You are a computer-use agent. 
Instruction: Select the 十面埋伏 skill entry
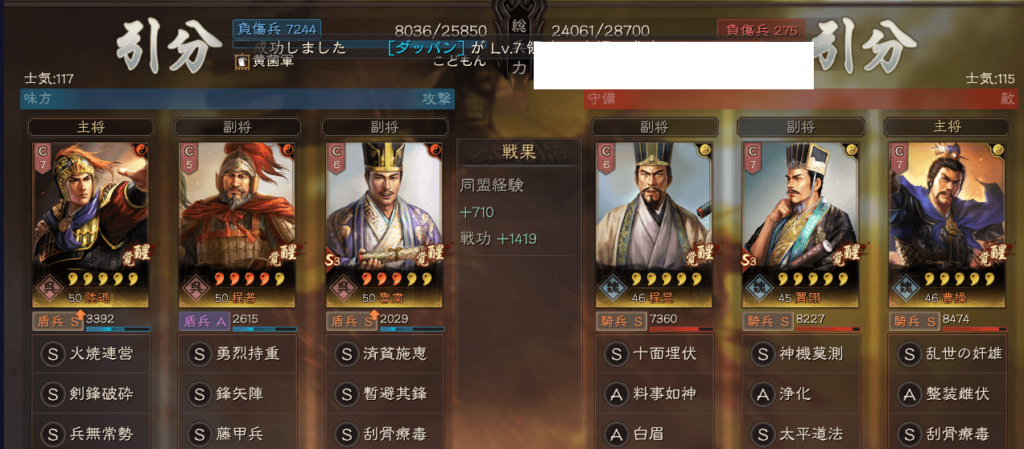(655, 354)
